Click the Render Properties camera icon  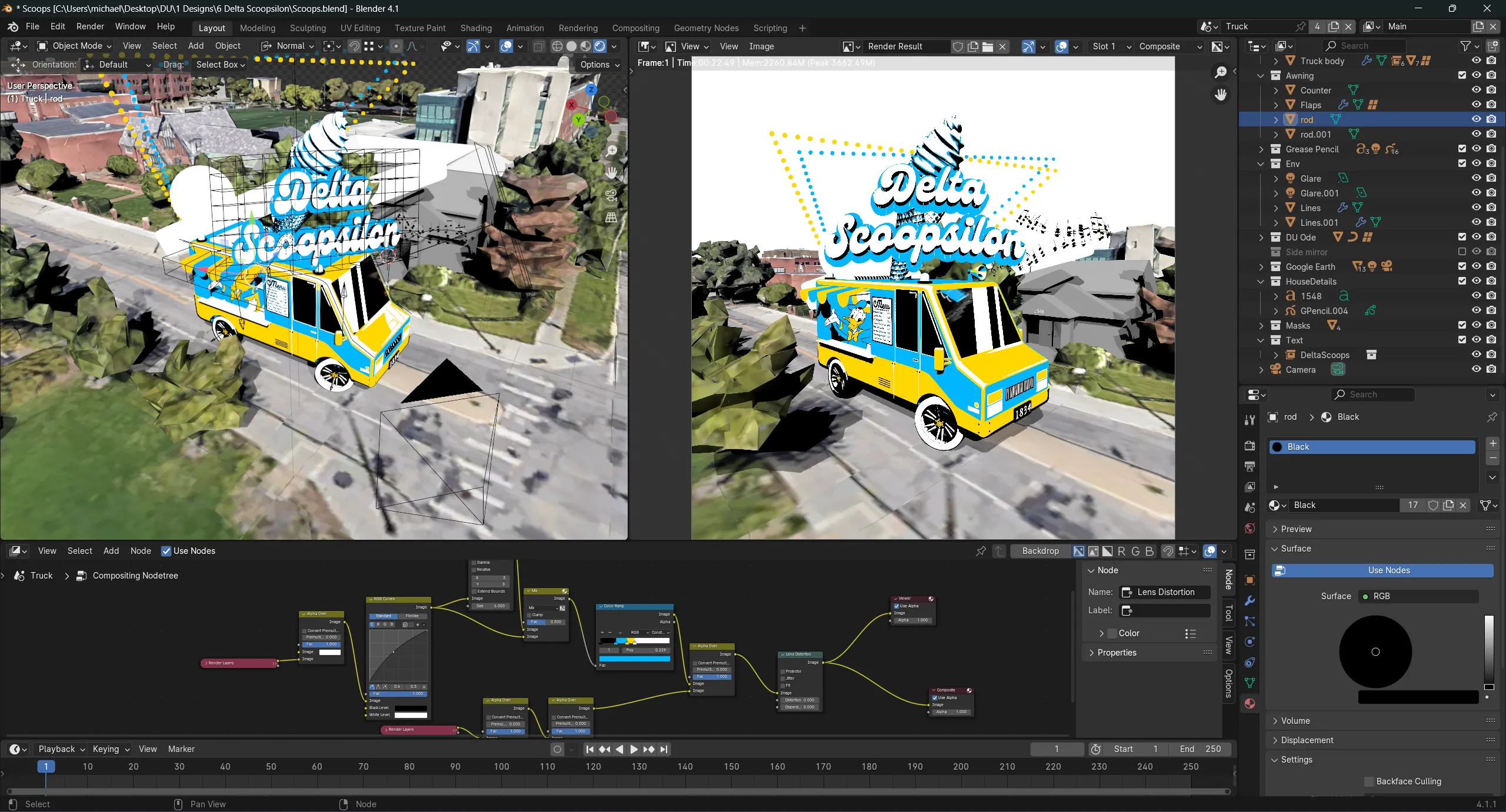pyautogui.click(x=1251, y=446)
